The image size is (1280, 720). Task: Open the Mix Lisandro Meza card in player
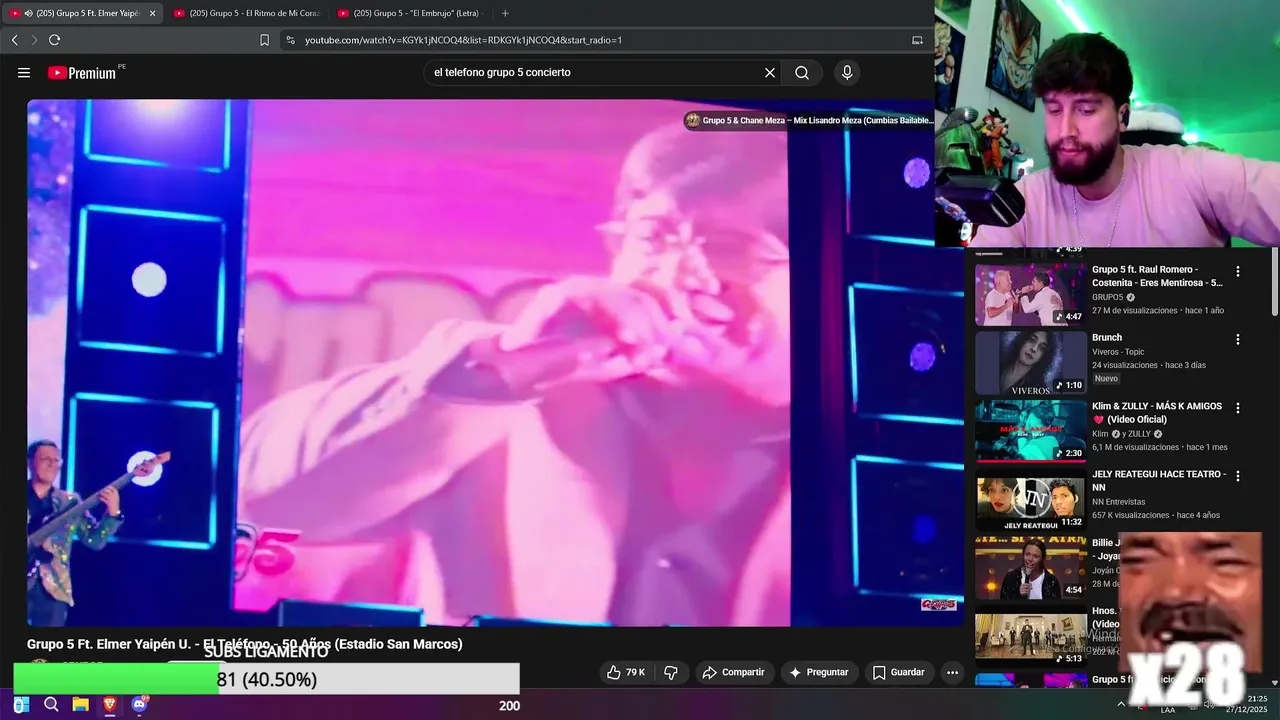click(x=809, y=120)
